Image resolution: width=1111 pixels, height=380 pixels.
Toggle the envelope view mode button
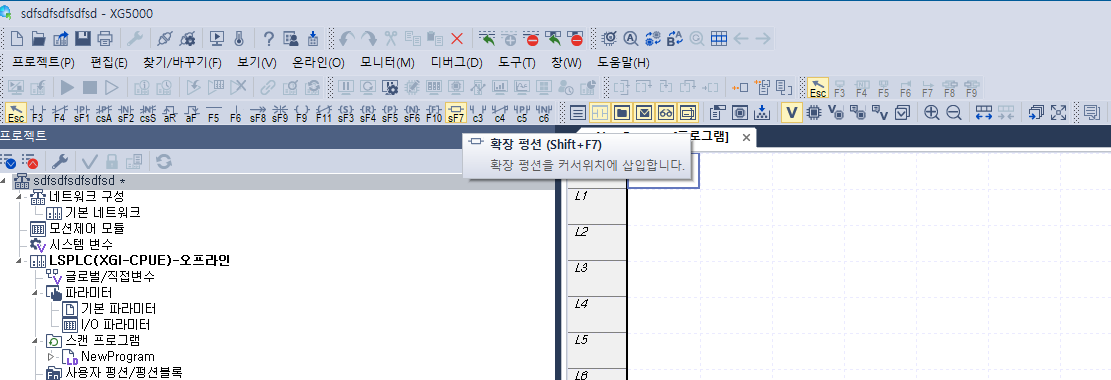click(x=644, y=112)
